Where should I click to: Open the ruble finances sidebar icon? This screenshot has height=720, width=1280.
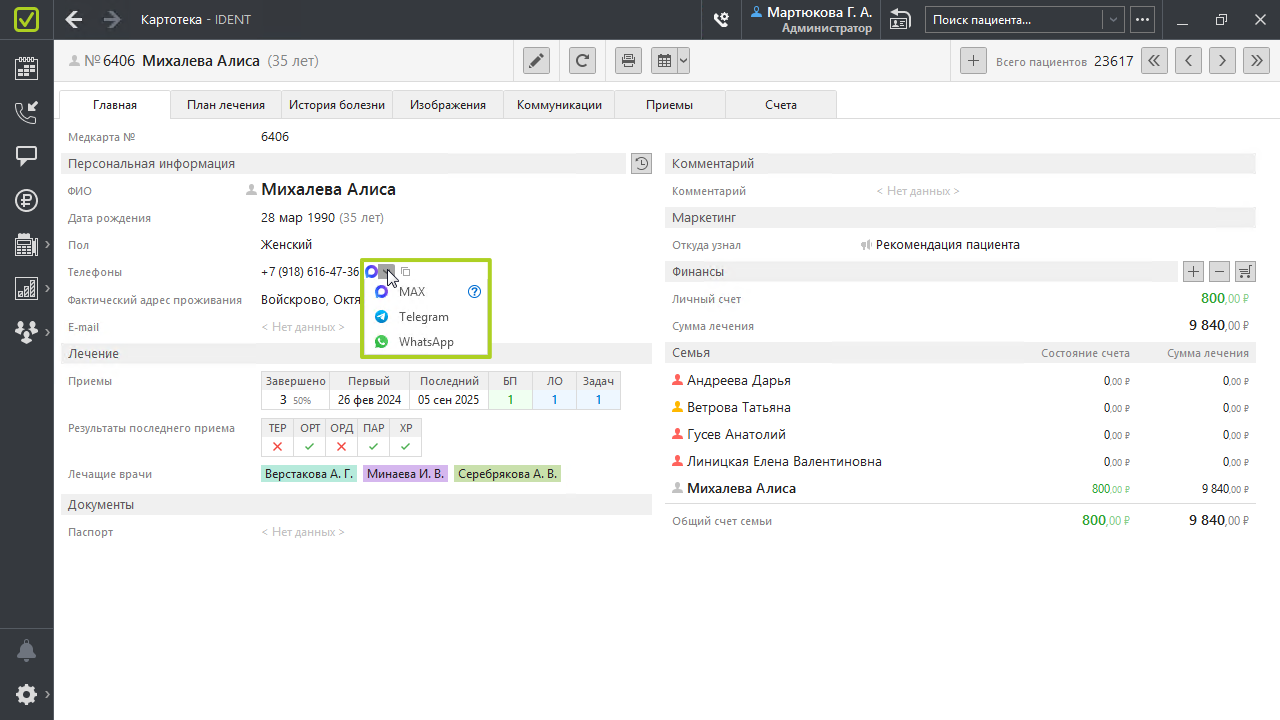pyautogui.click(x=26, y=200)
